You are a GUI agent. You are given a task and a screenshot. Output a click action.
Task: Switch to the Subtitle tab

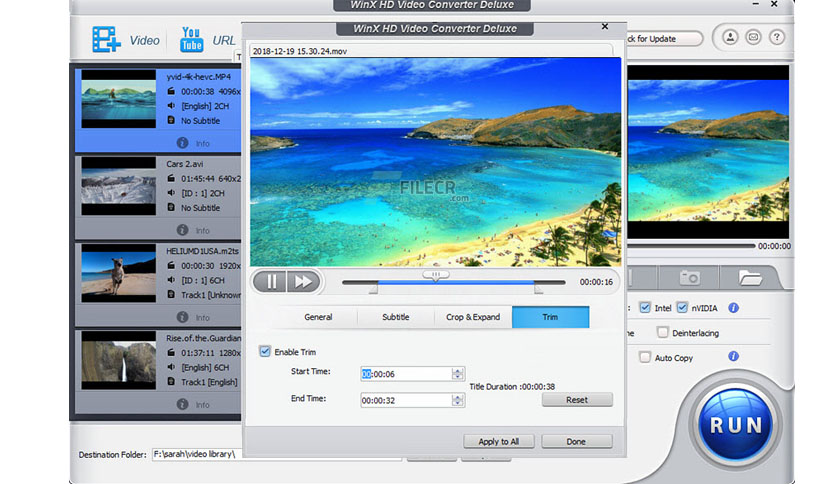(396, 317)
